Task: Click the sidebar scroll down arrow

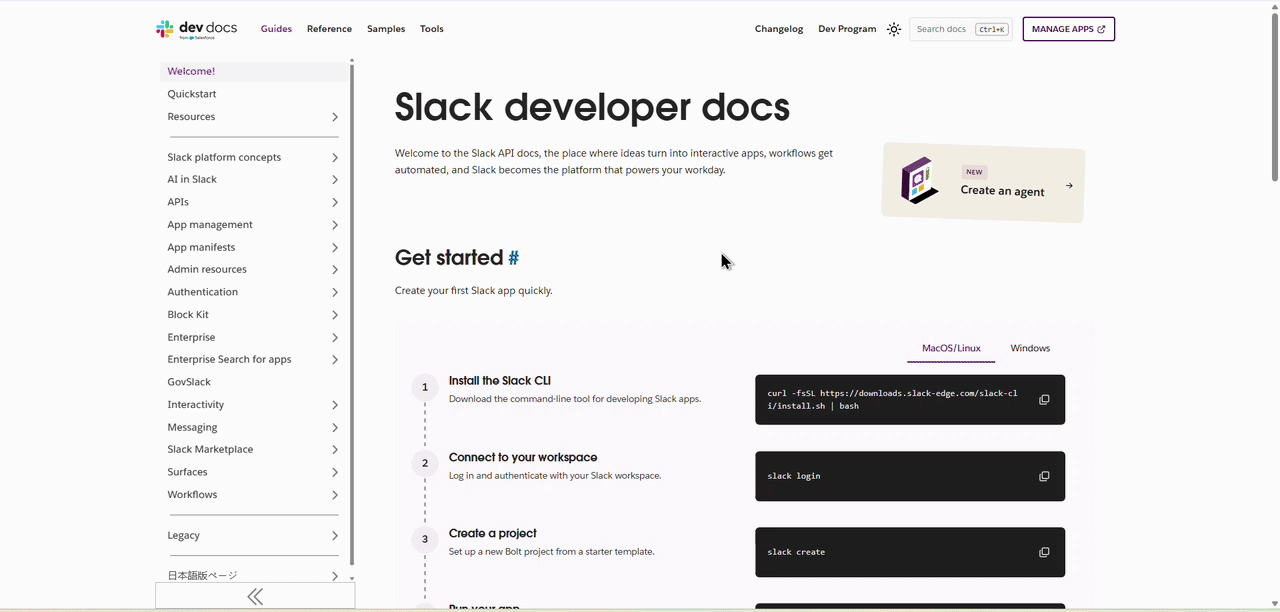Action: click(352, 578)
